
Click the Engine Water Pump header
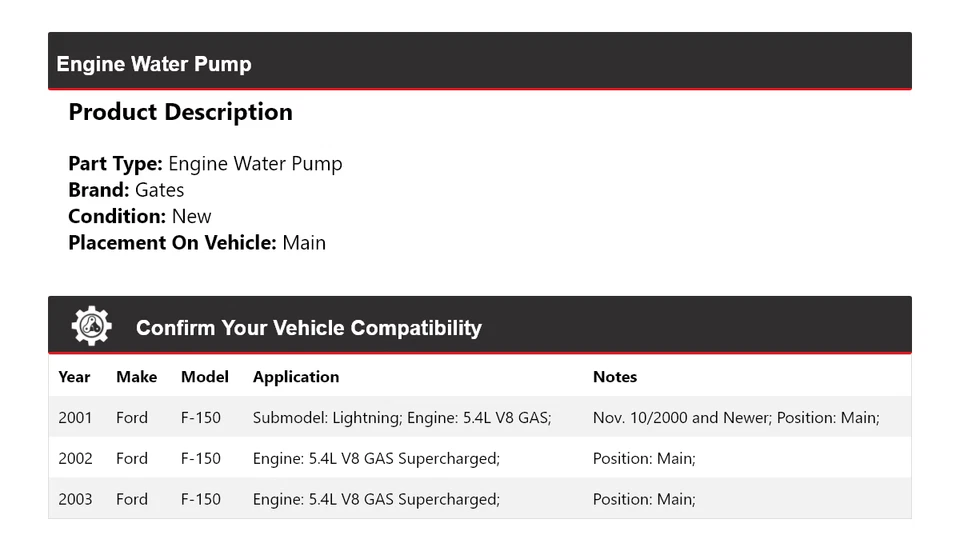(x=154, y=64)
